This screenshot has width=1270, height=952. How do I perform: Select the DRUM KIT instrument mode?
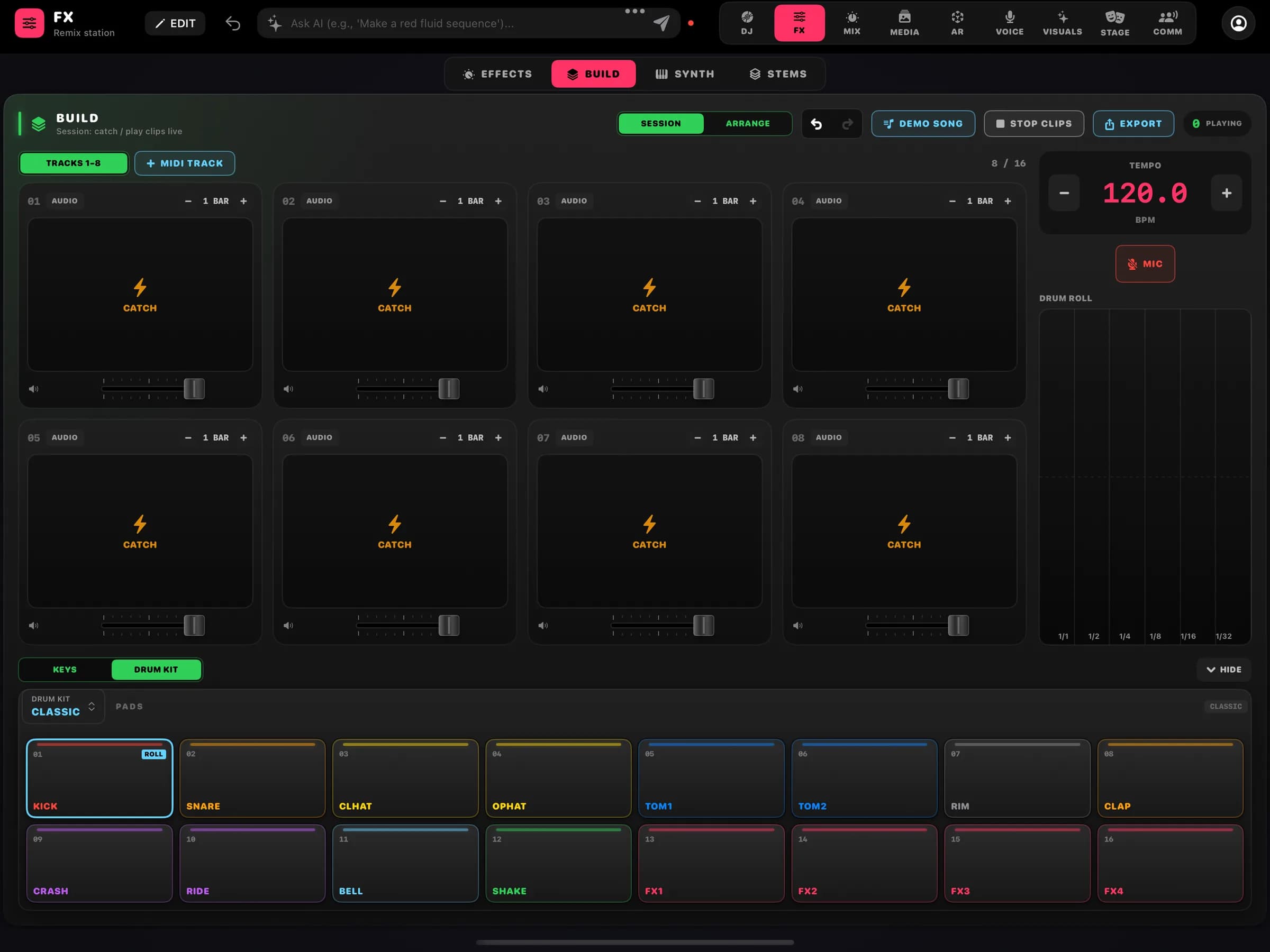156,670
